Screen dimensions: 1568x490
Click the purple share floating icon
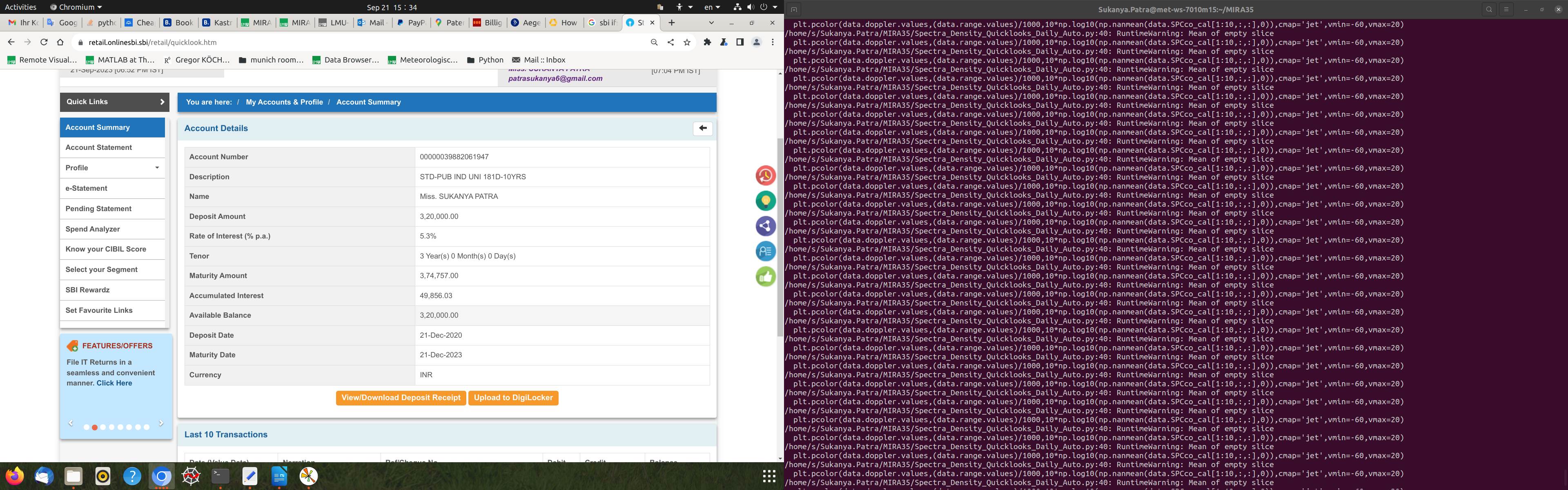click(765, 227)
